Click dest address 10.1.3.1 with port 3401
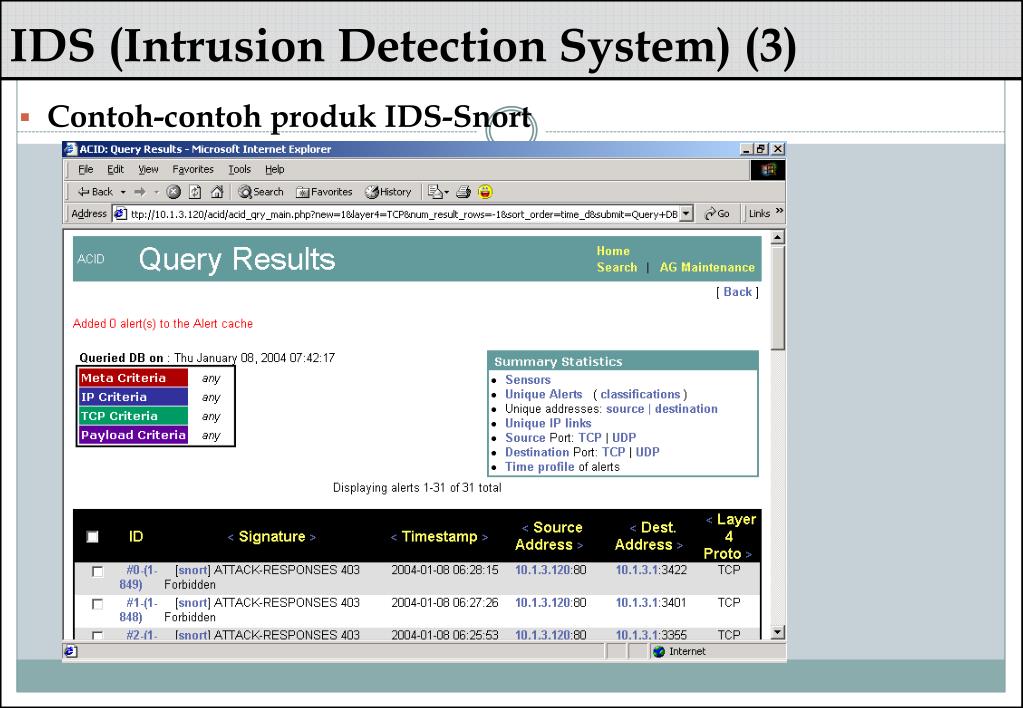This screenshot has height=708, width=1023. coord(636,602)
